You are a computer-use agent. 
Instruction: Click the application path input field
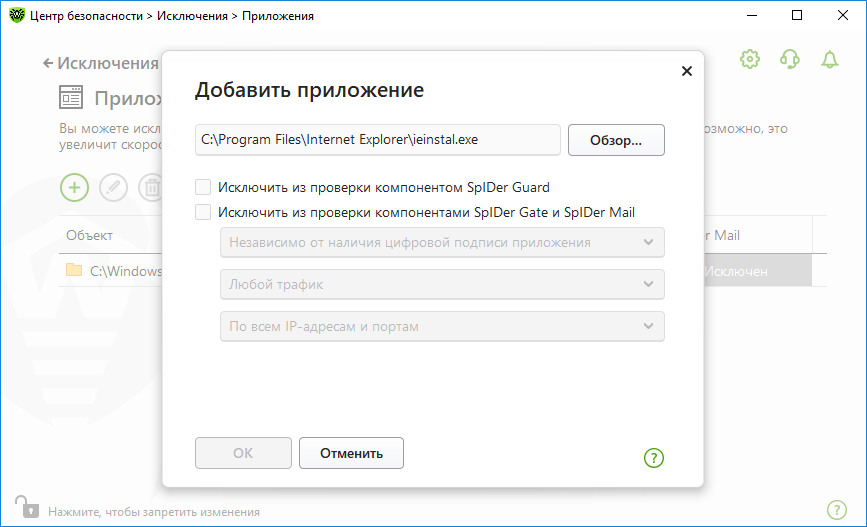click(378, 140)
